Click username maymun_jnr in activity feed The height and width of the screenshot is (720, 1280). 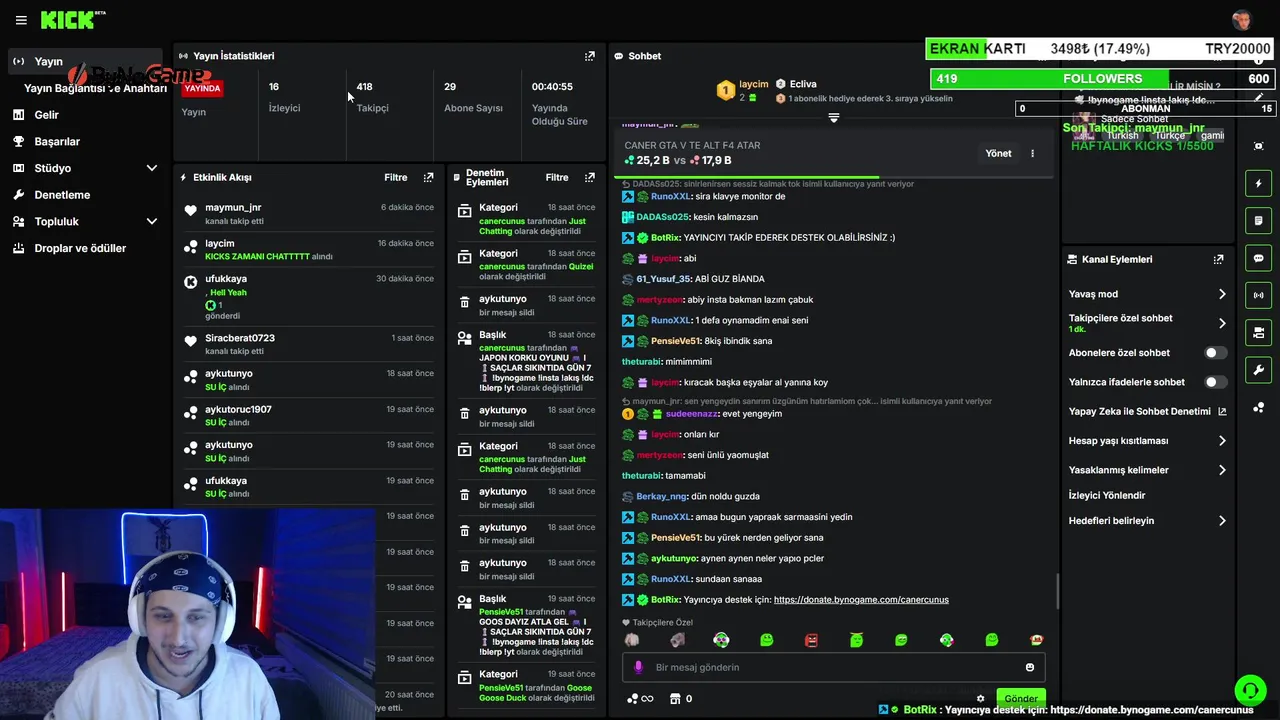point(233,208)
